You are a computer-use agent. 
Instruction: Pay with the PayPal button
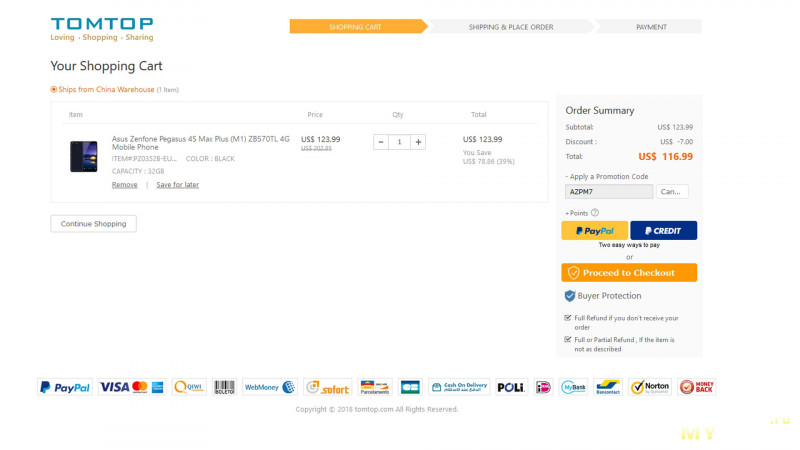pos(594,231)
